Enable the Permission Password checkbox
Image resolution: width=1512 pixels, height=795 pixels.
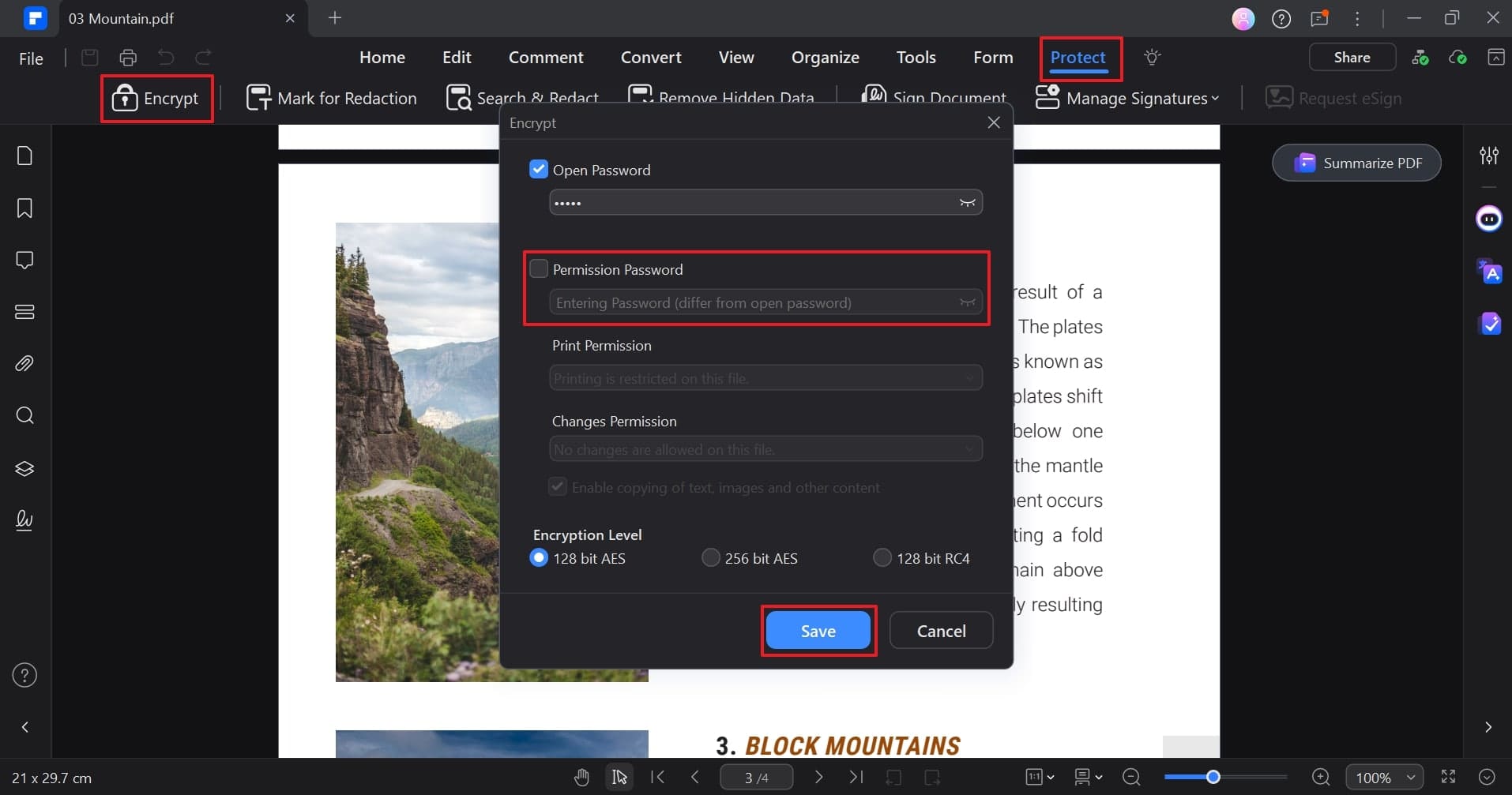pos(539,268)
